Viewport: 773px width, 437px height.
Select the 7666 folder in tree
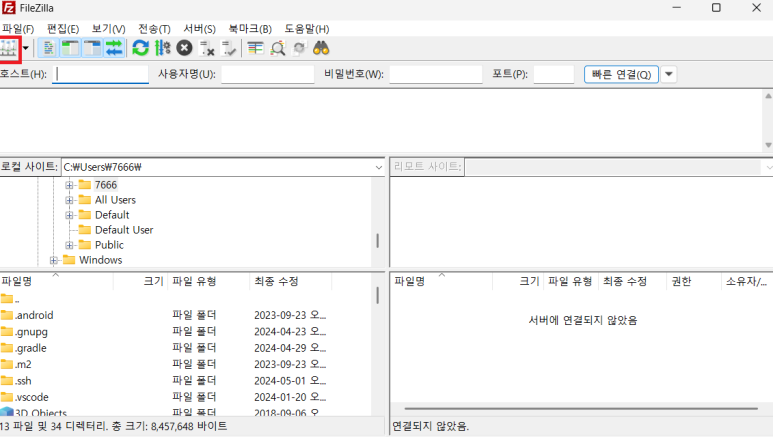coord(105,185)
